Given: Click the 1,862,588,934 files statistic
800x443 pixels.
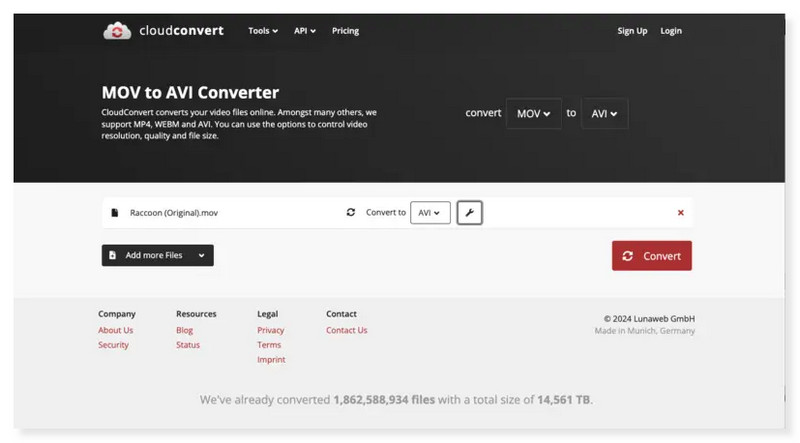Looking at the screenshot, I should pos(384,400).
